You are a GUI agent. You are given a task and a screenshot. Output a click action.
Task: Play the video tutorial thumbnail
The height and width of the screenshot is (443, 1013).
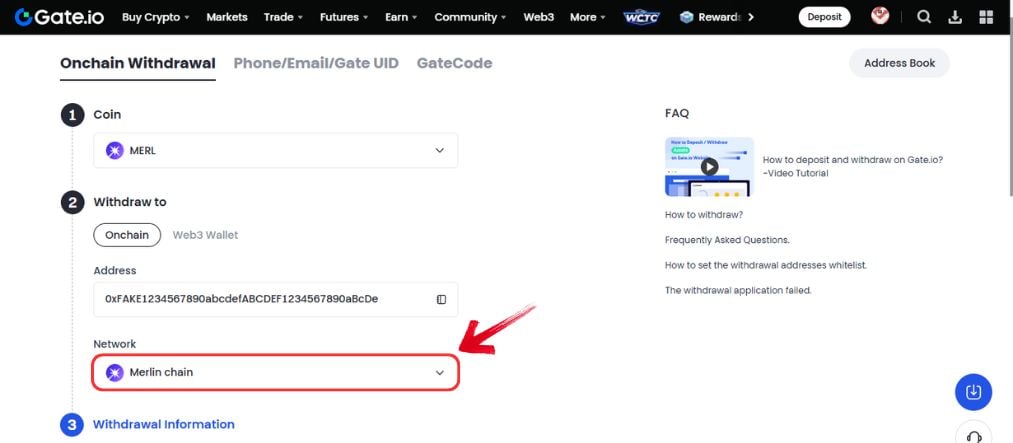click(709, 167)
